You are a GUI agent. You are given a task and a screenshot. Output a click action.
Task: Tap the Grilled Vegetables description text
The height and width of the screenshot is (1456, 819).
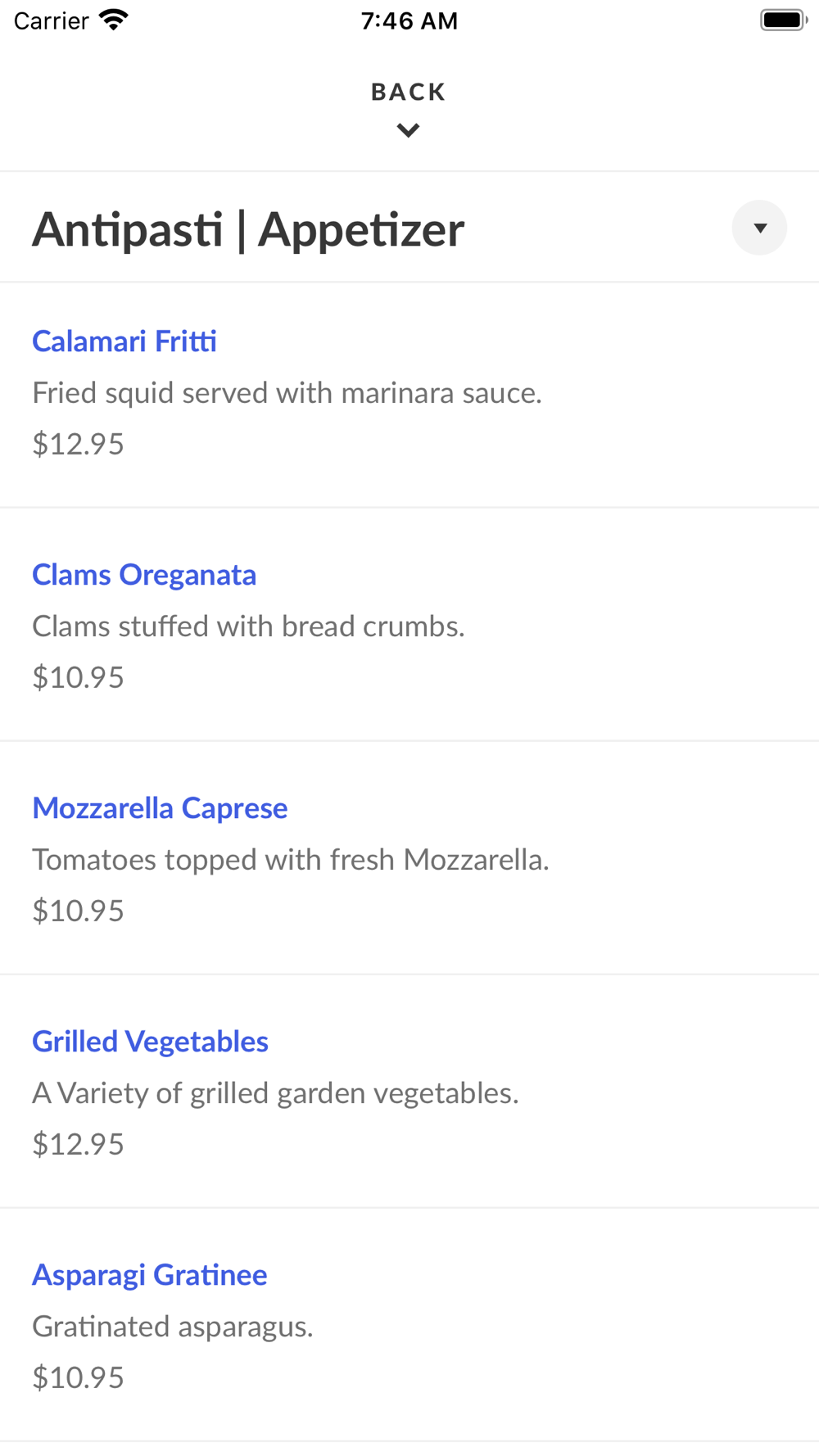[275, 1093]
